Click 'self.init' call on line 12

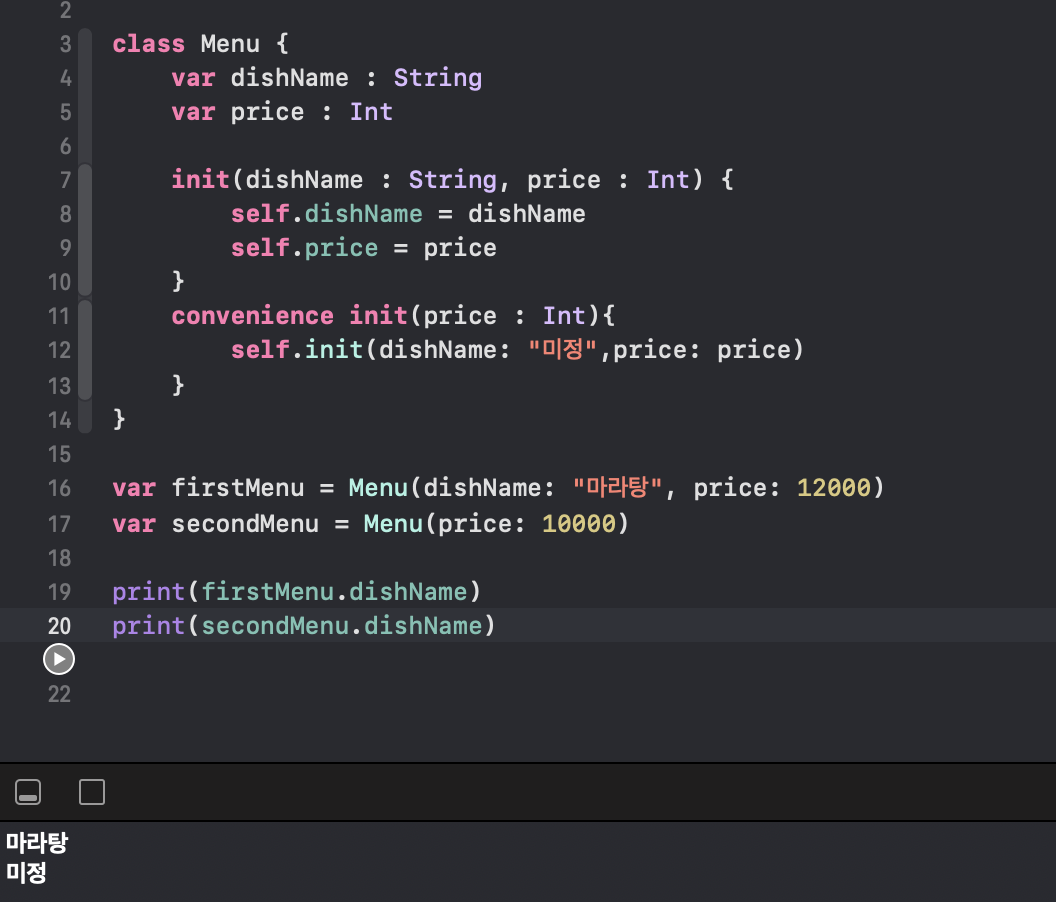click(x=297, y=350)
